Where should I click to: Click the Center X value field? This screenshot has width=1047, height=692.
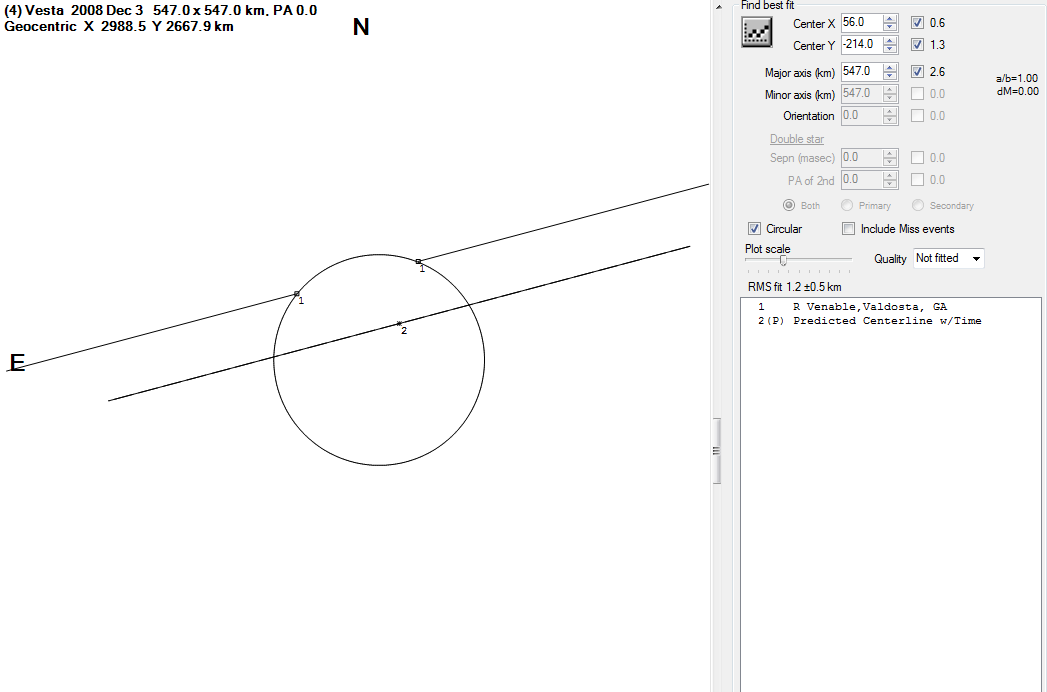click(x=861, y=23)
